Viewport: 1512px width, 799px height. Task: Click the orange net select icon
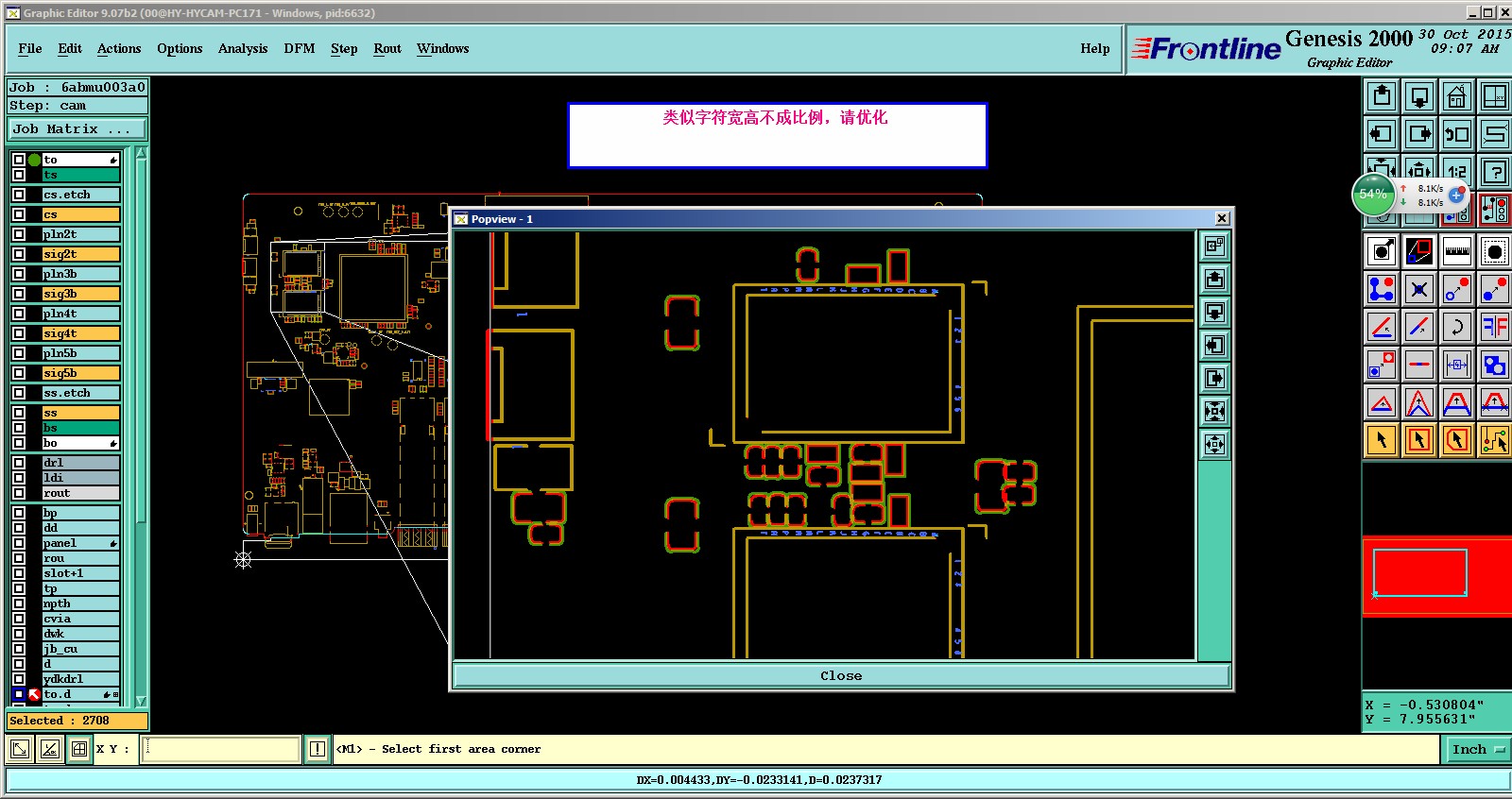tap(1495, 440)
